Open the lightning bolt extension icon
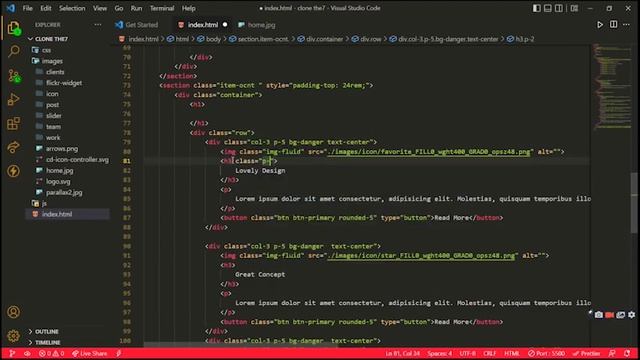This screenshot has height=360, width=640. [x=13, y=171]
